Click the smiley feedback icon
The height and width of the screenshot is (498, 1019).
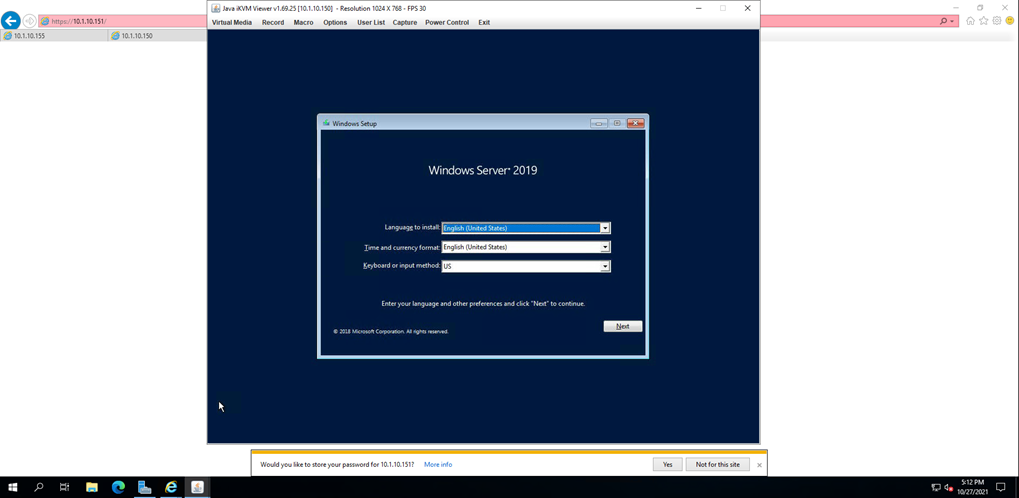point(1009,21)
